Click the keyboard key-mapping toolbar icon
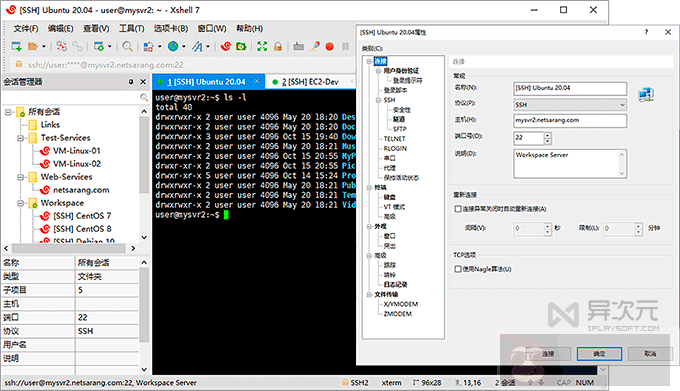Image resolution: width=680 pixels, height=391 pixels. click(x=298, y=46)
